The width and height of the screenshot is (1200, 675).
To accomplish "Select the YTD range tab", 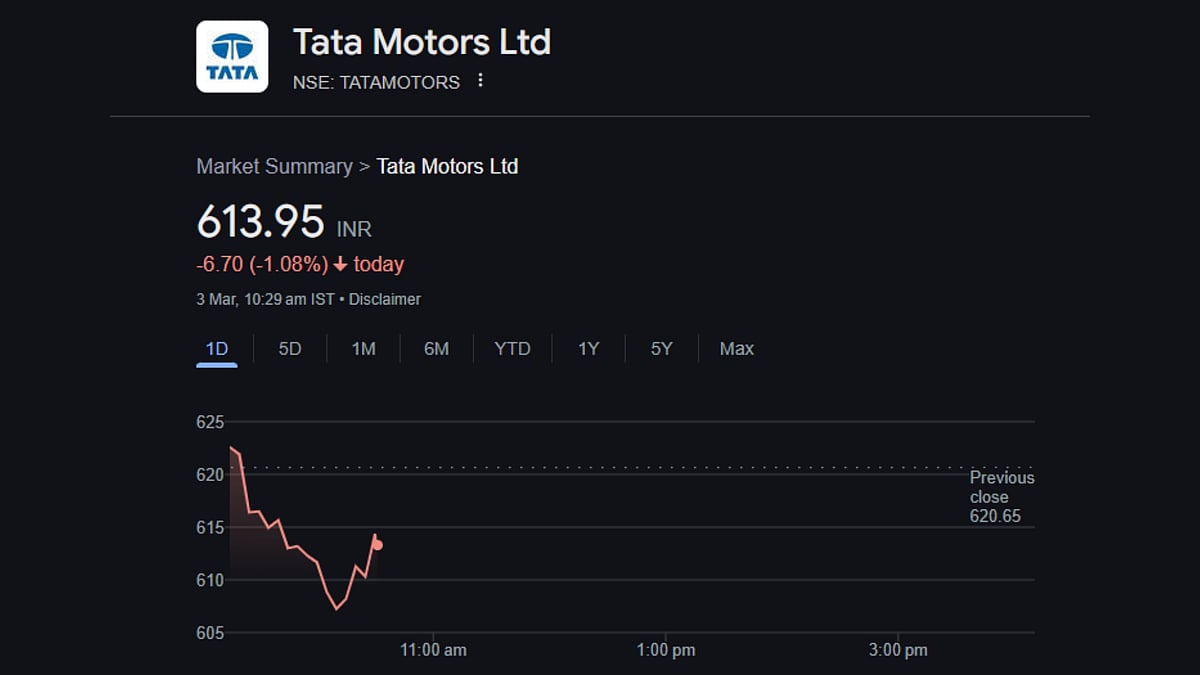I will 512,349.
